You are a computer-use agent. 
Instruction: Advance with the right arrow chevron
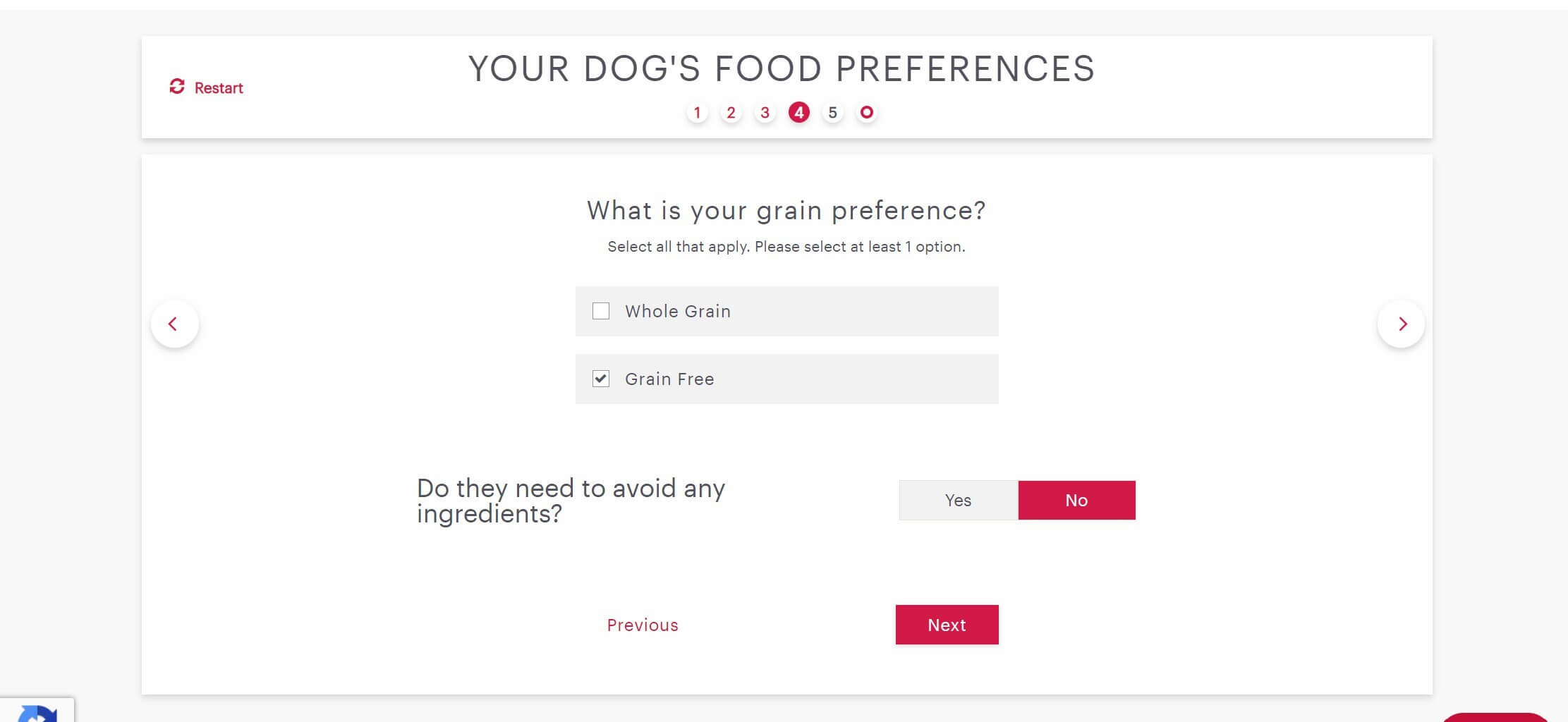pos(1401,324)
